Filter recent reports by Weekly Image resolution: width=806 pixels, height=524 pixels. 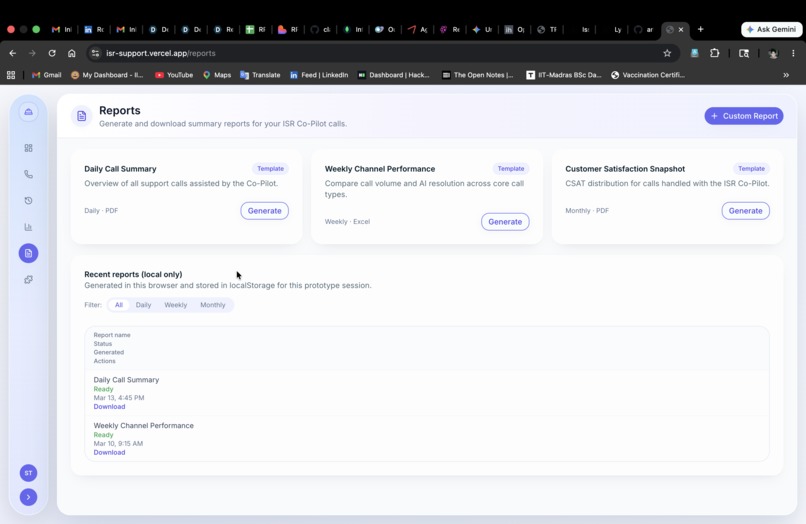(x=175, y=305)
